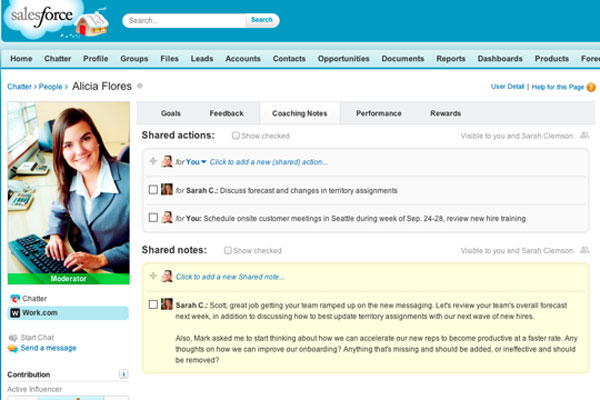Click the Search button
Viewport: 600px width, 400px height.
coord(262,20)
